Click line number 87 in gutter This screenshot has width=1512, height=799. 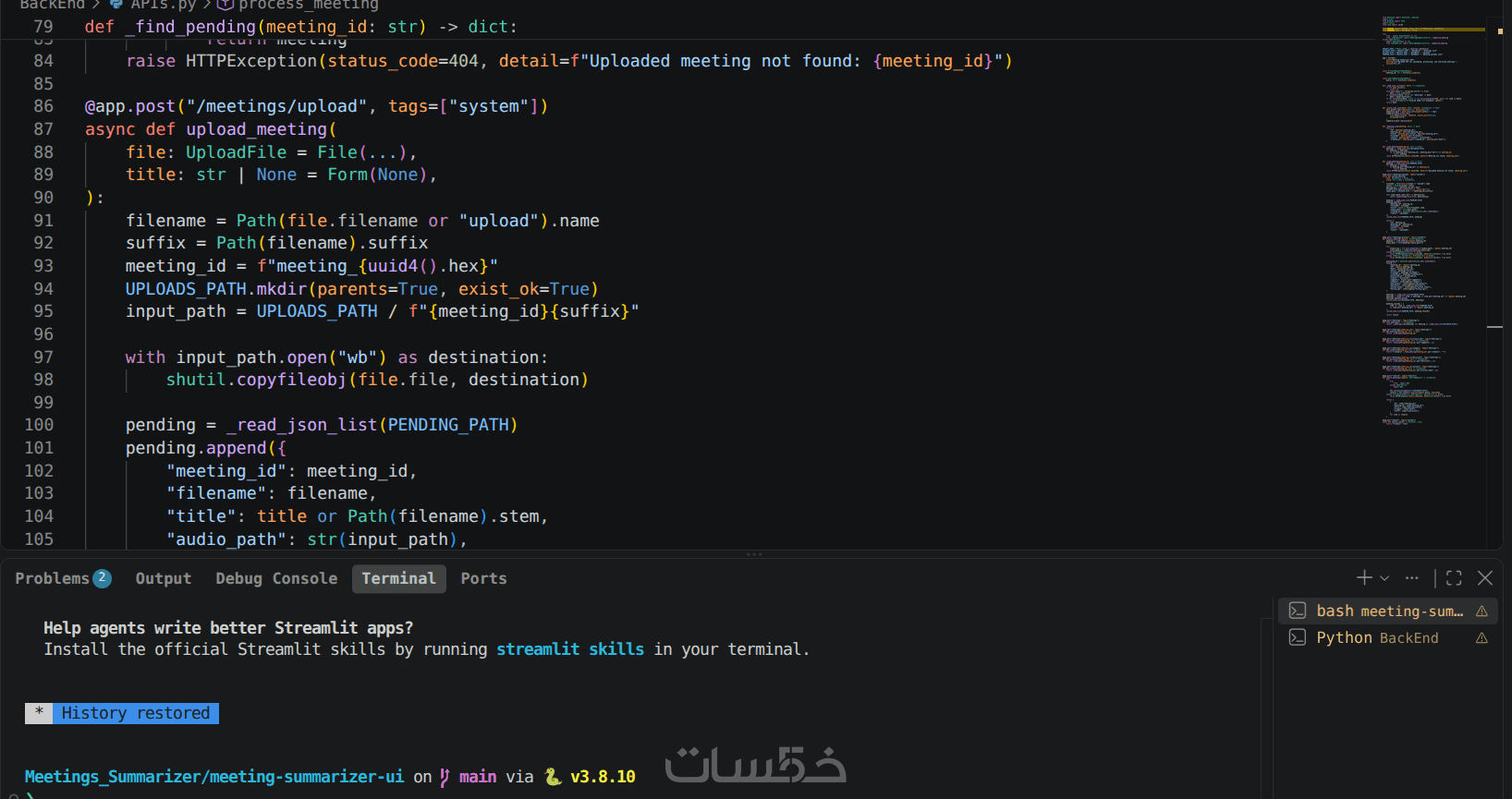43,129
